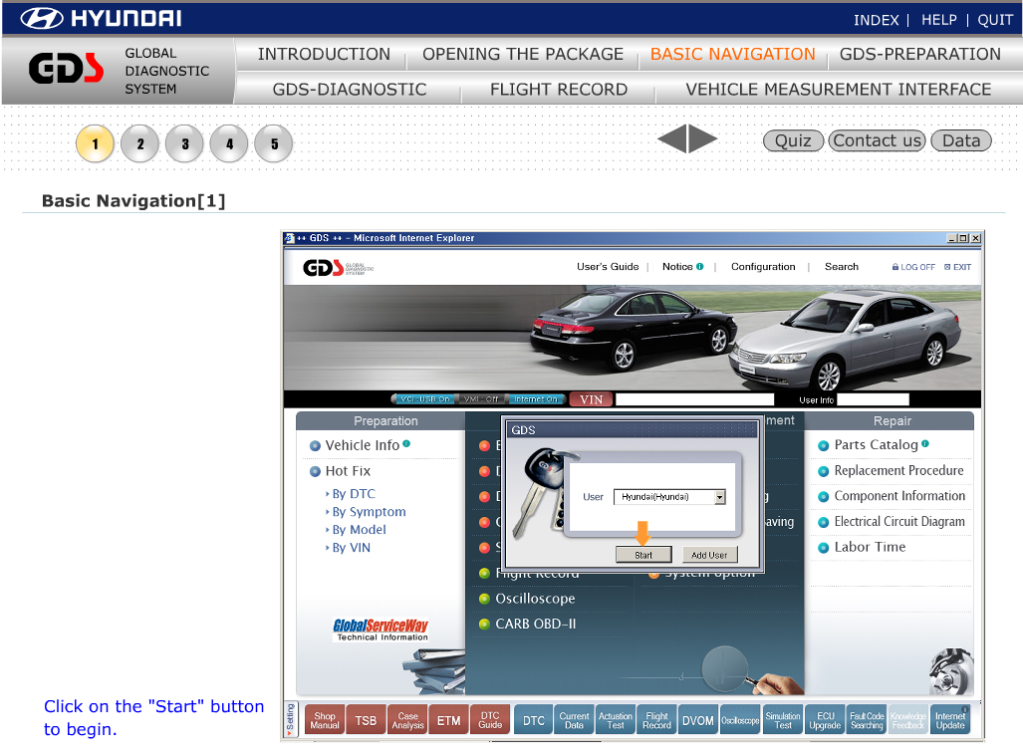Screen dimensions: 1023x756
Task: Select the ETM icon in bottom toolbar
Action: [449, 720]
